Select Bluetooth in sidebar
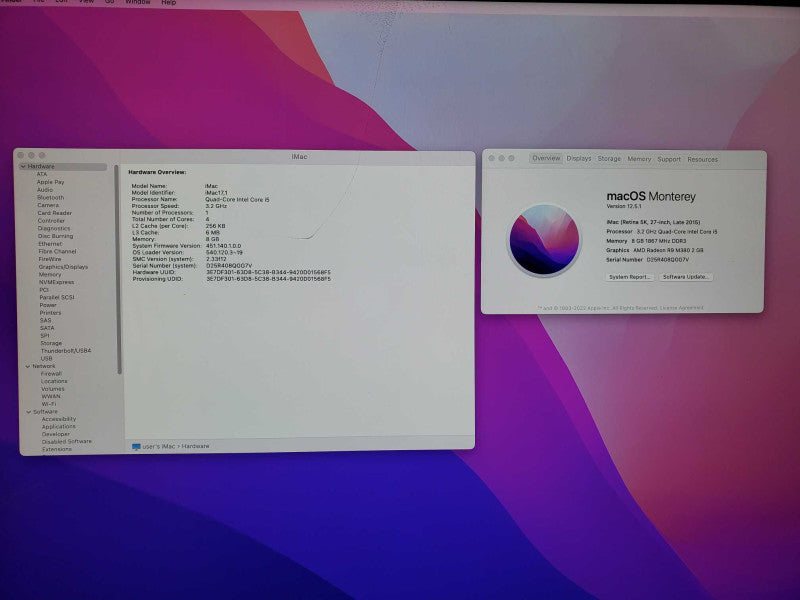The width and height of the screenshot is (800, 600). point(51,197)
